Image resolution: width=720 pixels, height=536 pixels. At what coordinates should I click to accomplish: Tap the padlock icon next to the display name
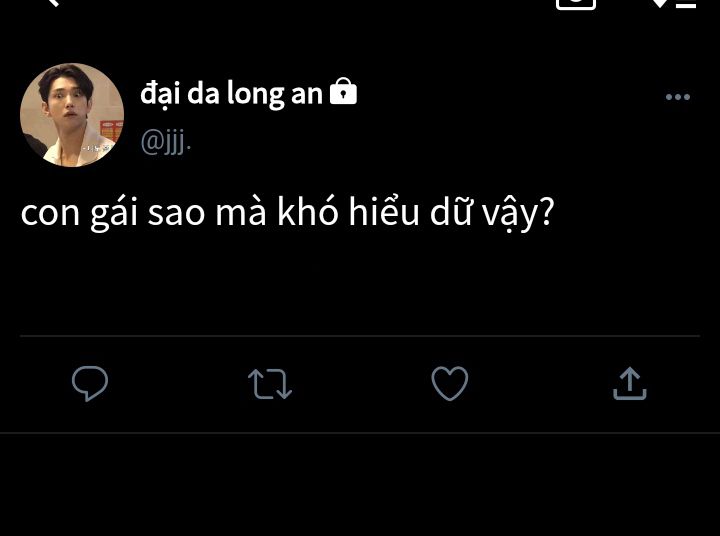(x=343, y=91)
